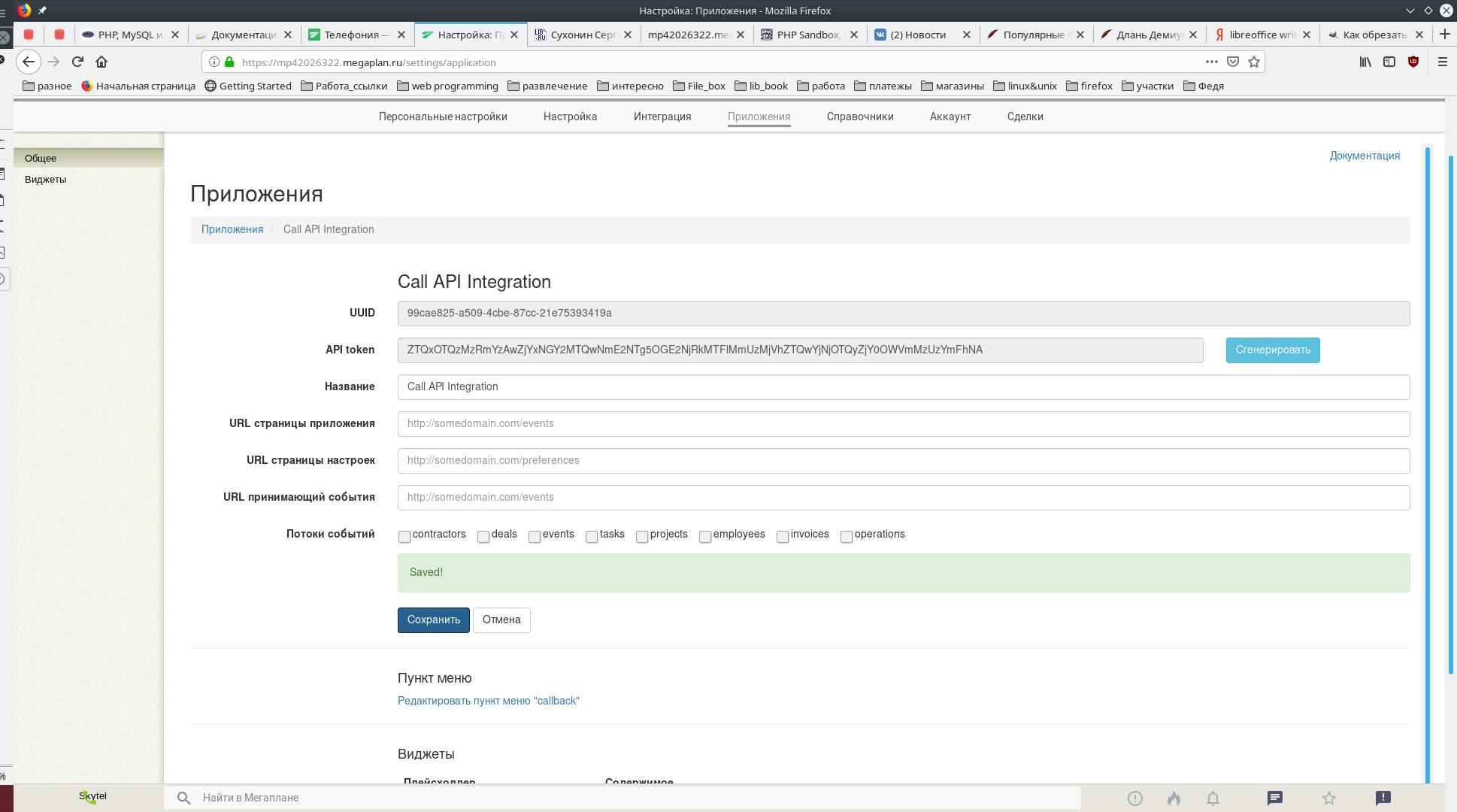Open Firefox library icon

click(x=1365, y=62)
